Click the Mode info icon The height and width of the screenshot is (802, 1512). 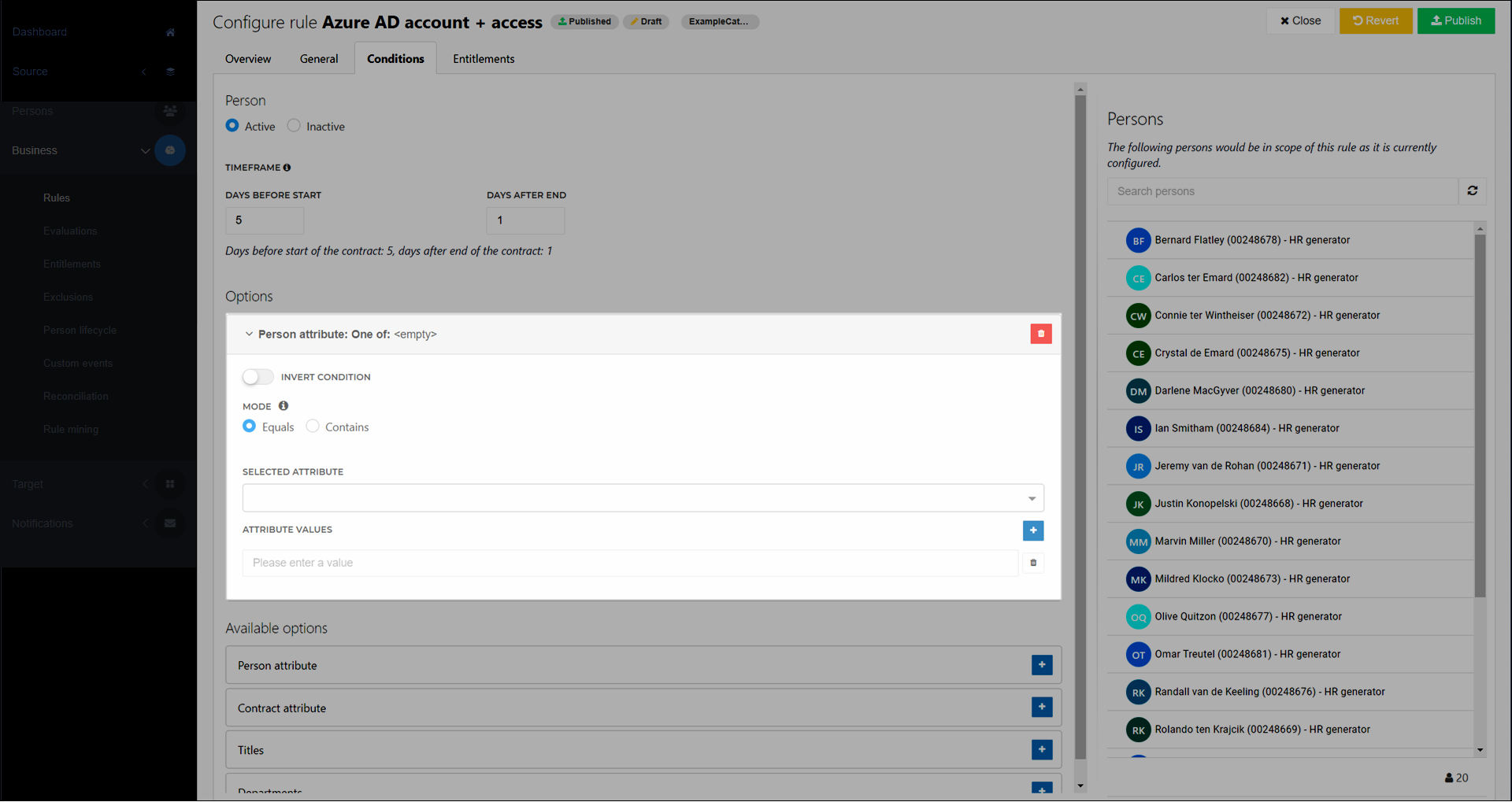tap(283, 406)
